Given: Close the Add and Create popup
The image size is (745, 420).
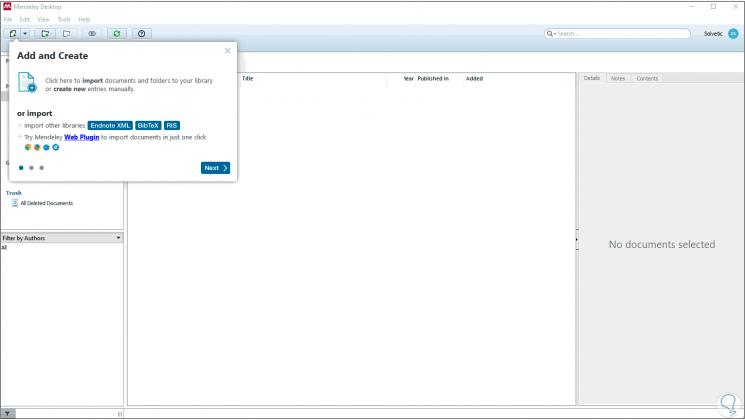Looking at the screenshot, I should pyautogui.click(x=228, y=51).
